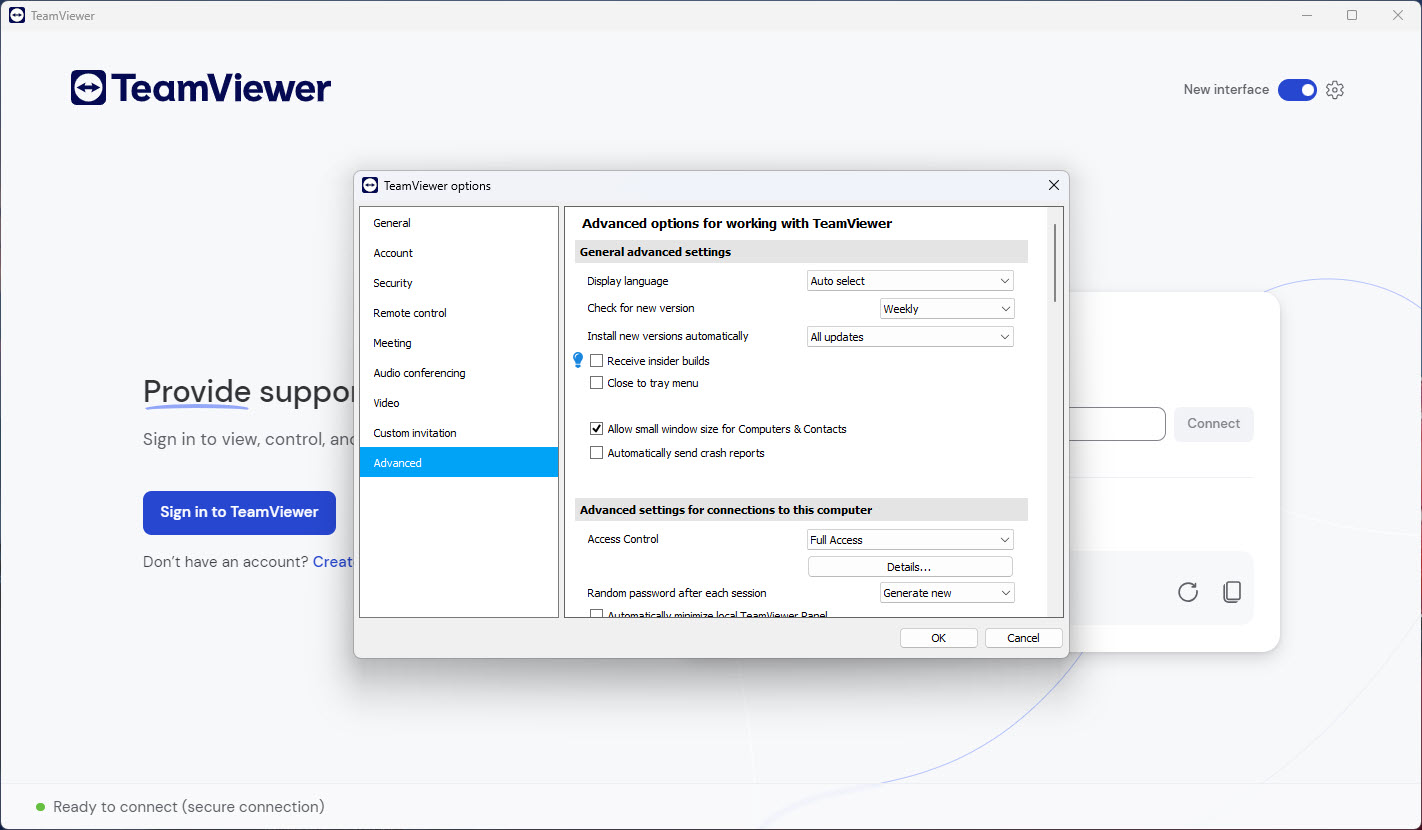Click the refresh password icon in main window
Screen dimensions: 1422x830
tap(1188, 592)
